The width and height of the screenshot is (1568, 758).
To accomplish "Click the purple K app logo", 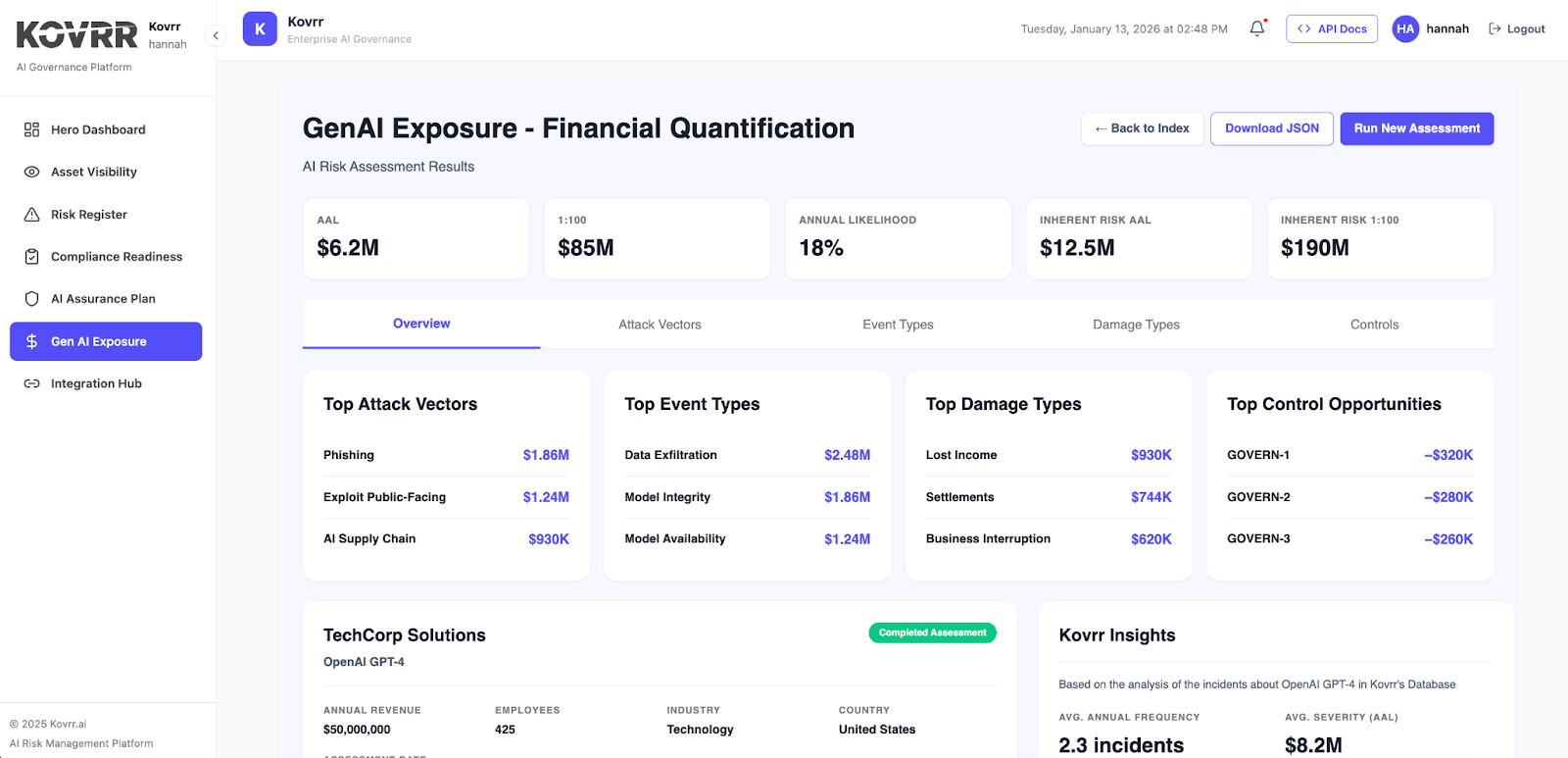I will [260, 29].
